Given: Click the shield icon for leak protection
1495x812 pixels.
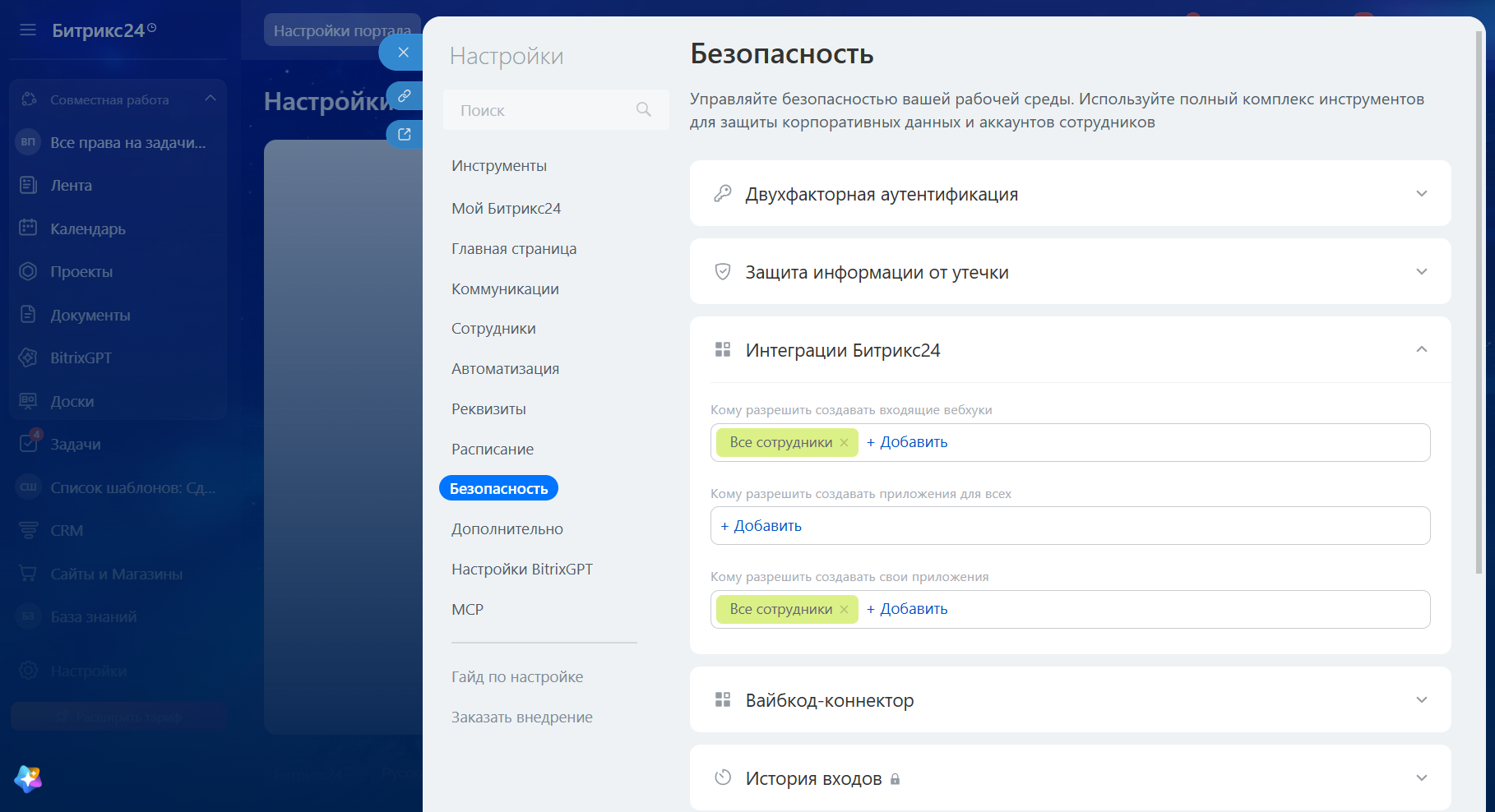Looking at the screenshot, I should tap(723, 272).
